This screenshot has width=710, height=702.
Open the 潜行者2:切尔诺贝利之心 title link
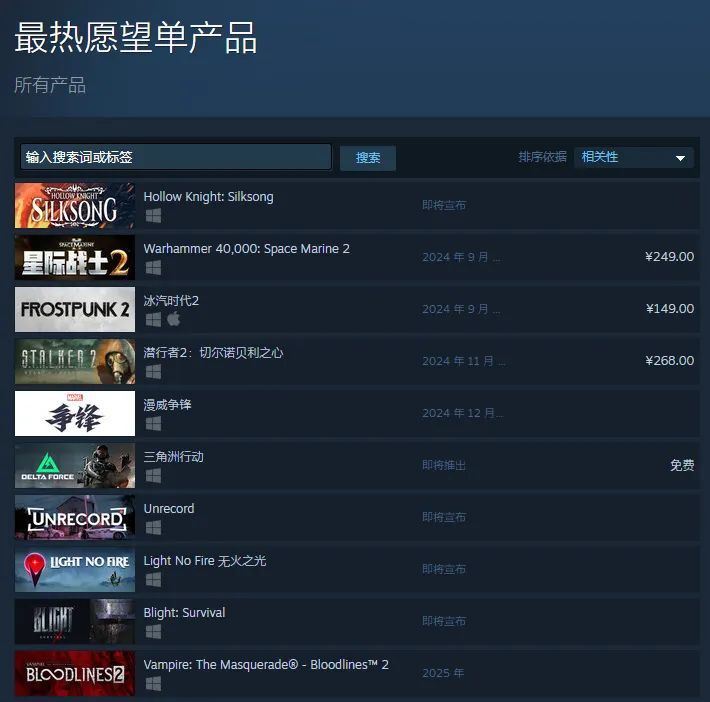coord(213,353)
